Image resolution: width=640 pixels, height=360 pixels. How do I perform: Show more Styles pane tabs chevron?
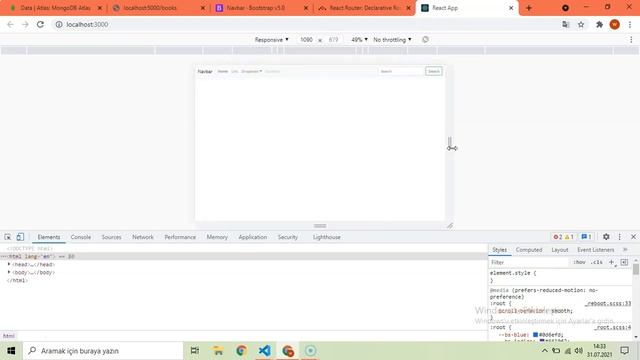(x=625, y=249)
